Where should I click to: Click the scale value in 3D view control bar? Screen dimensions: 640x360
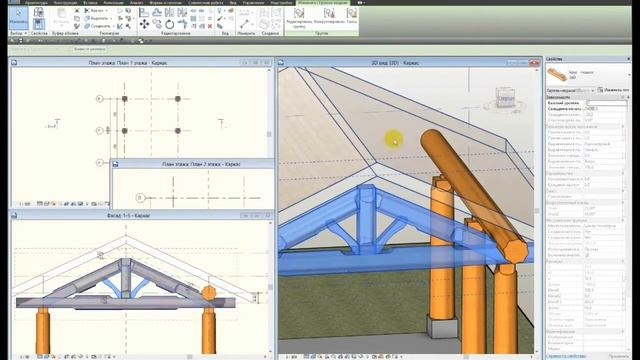(291, 357)
